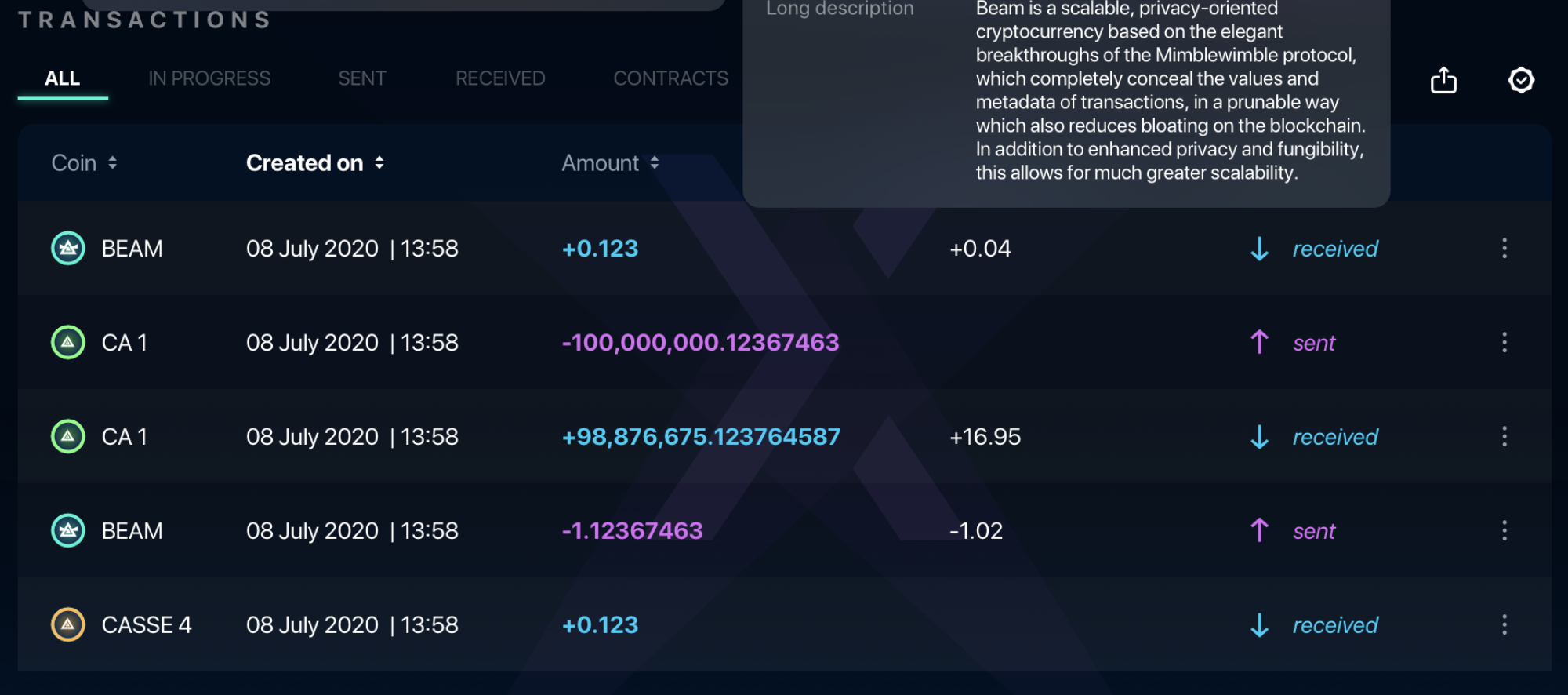Click the sent up-arrow on CA 1 row
The image size is (1568, 695).
pyautogui.click(x=1258, y=343)
